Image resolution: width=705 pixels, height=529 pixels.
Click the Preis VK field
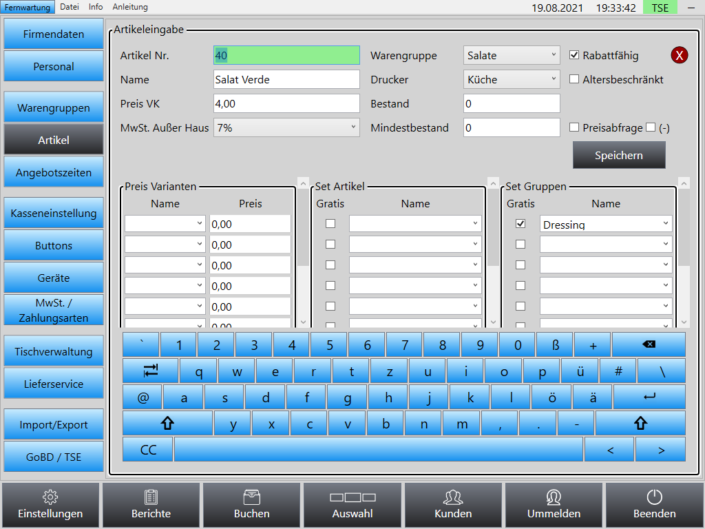click(x=286, y=103)
